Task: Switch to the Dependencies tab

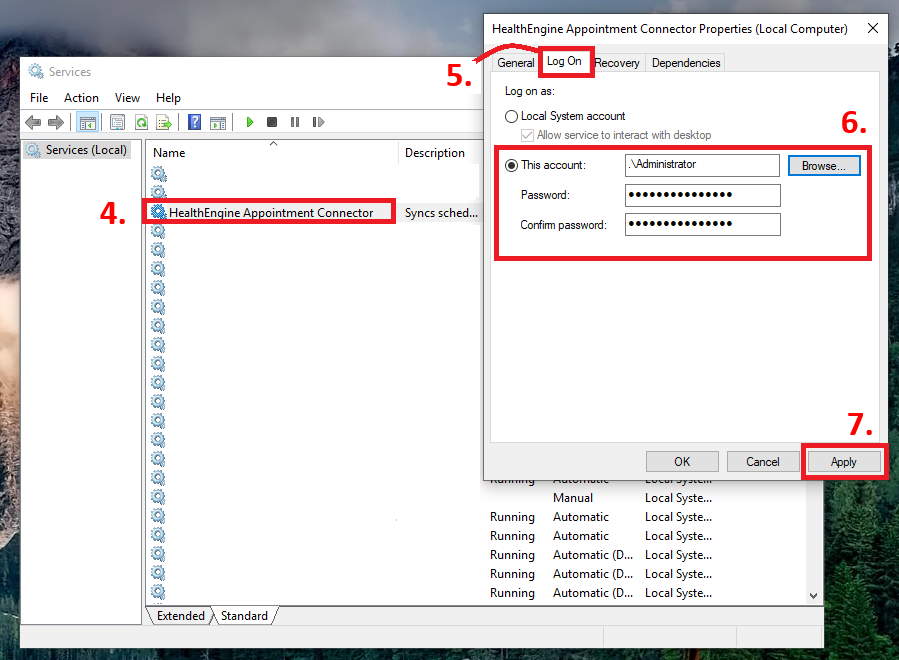Action: [685, 63]
